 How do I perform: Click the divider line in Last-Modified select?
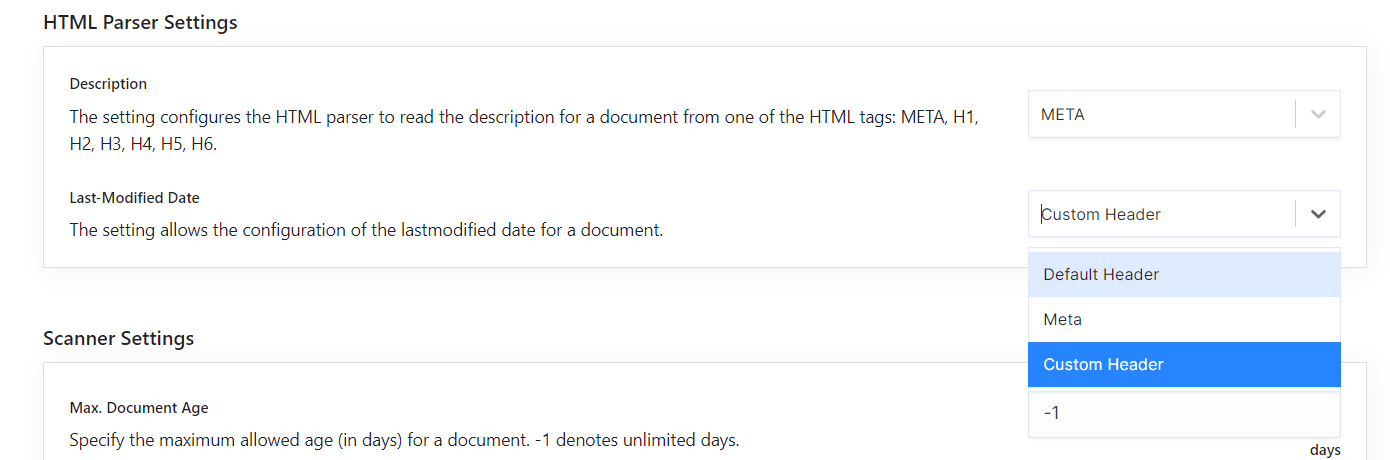[1295, 214]
